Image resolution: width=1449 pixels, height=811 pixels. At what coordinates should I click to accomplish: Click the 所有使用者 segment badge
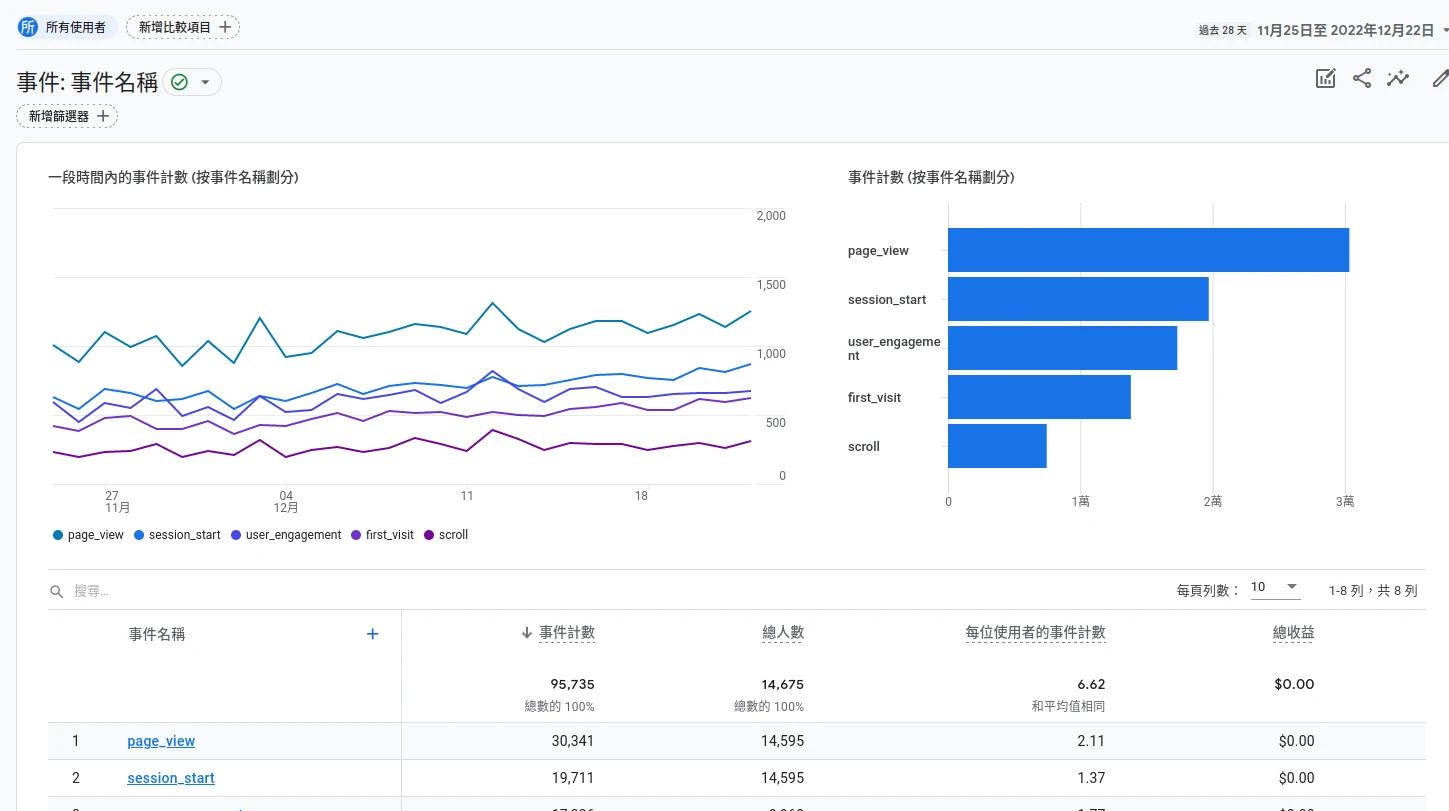click(x=66, y=27)
